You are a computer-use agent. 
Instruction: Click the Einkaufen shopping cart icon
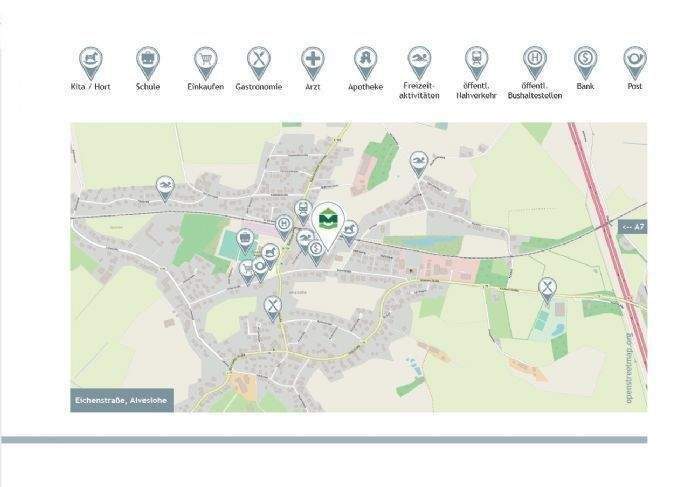pos(205,61)
